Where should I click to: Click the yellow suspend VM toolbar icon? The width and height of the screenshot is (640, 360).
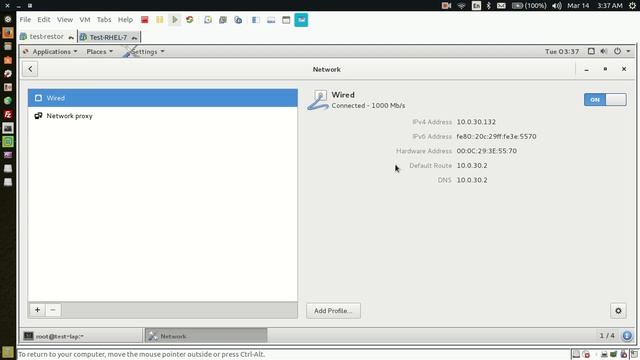click(160, 20)
